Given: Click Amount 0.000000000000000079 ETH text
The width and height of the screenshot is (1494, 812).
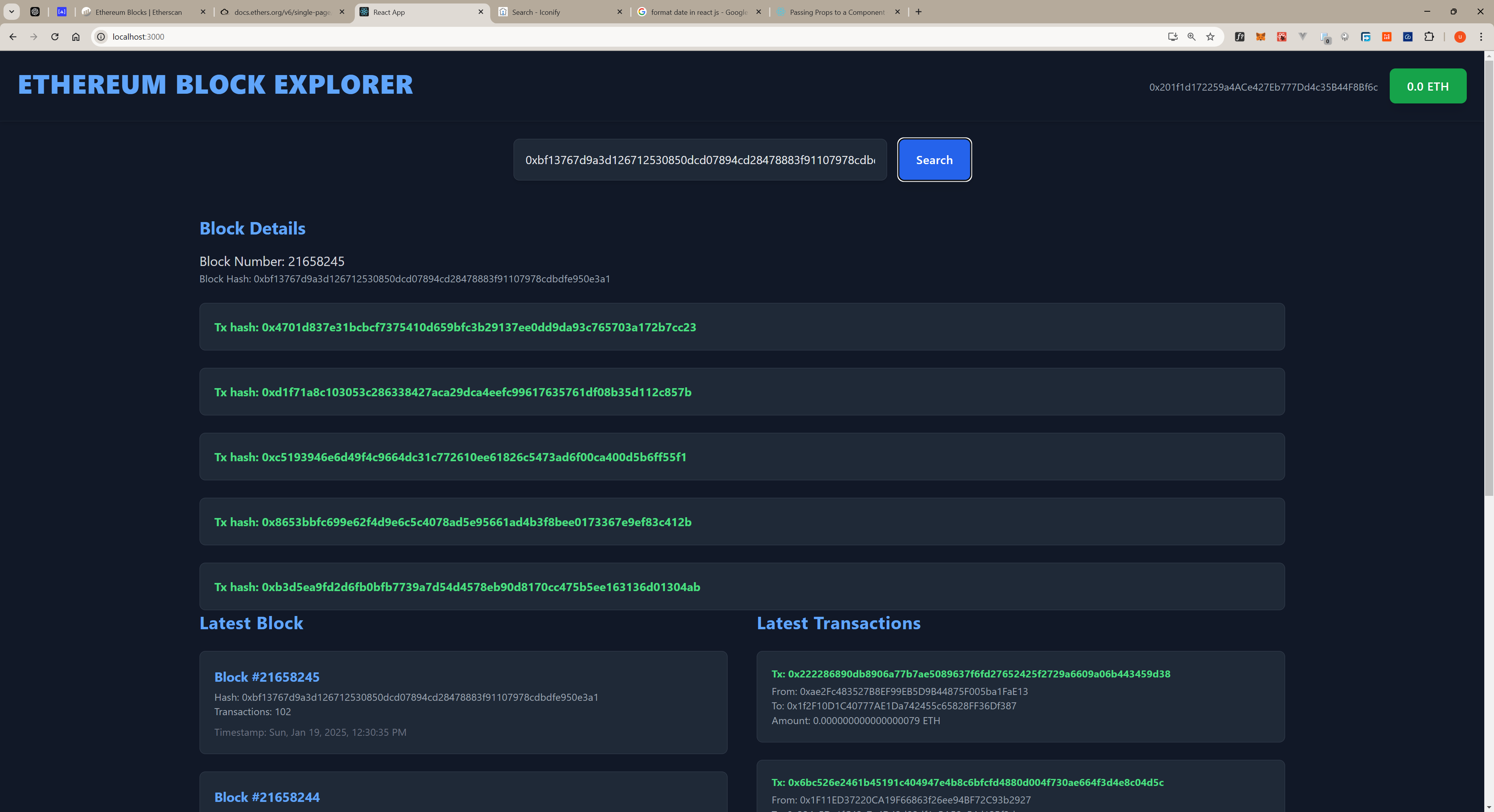Looking at the screenshot, I should tap(856, 721).
